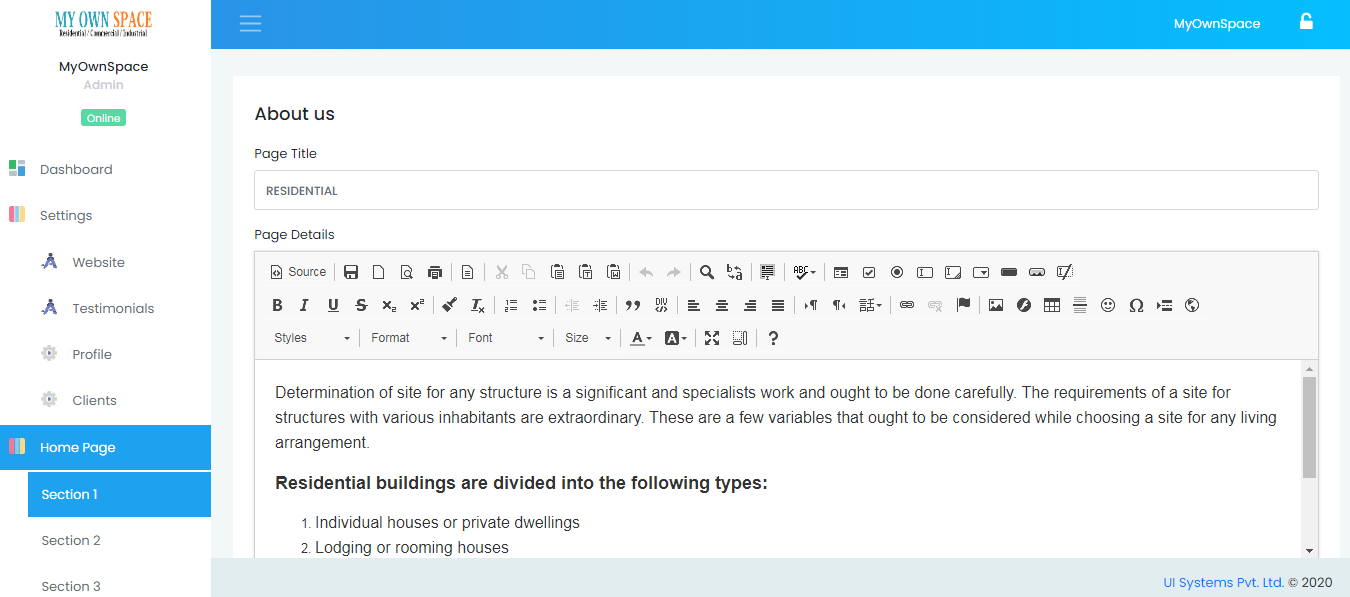The width and height of the screenshot is (1350, 597).
Task: Expand the Format dropdown
Action: tap(408, 338)
